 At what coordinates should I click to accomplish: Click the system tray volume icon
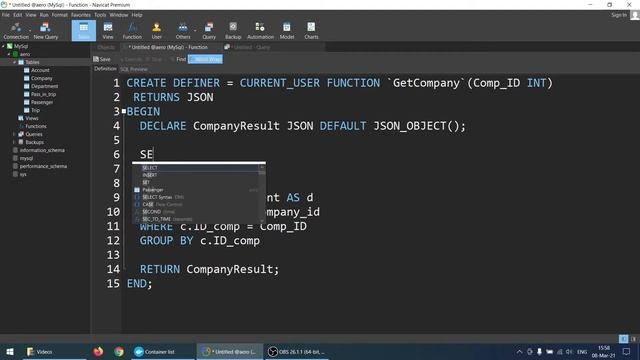pyautogui.click(x=569, y=351)
